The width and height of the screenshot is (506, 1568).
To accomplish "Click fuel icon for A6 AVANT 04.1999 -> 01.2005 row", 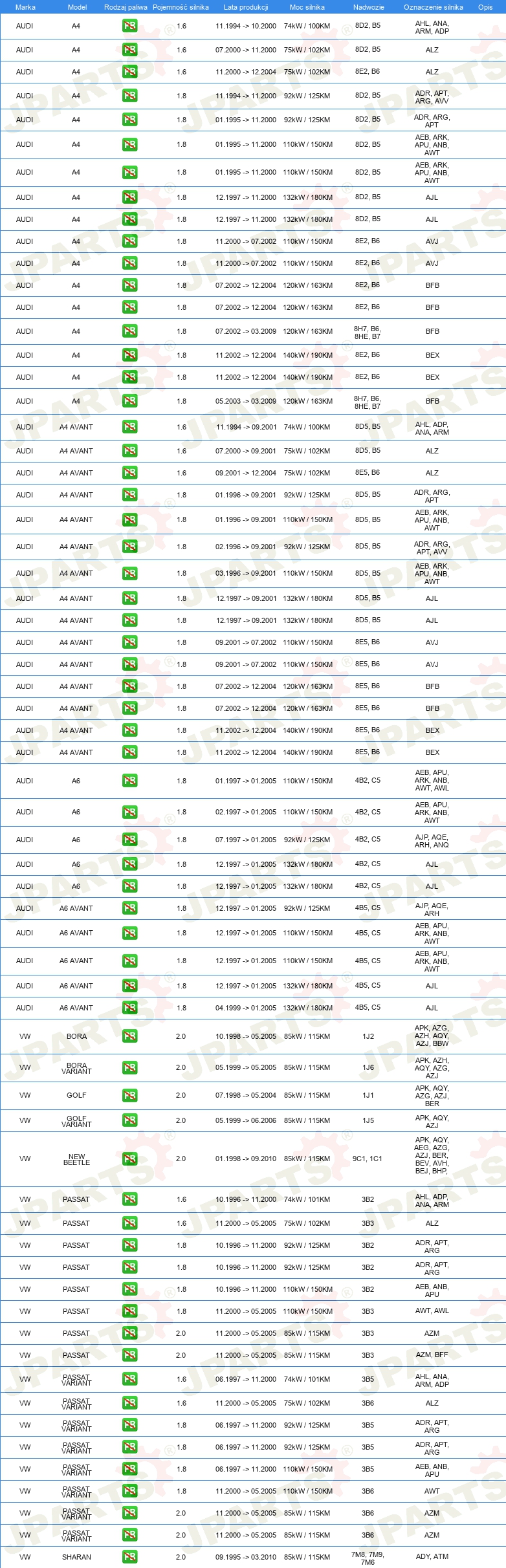I will pos(129,1008).
